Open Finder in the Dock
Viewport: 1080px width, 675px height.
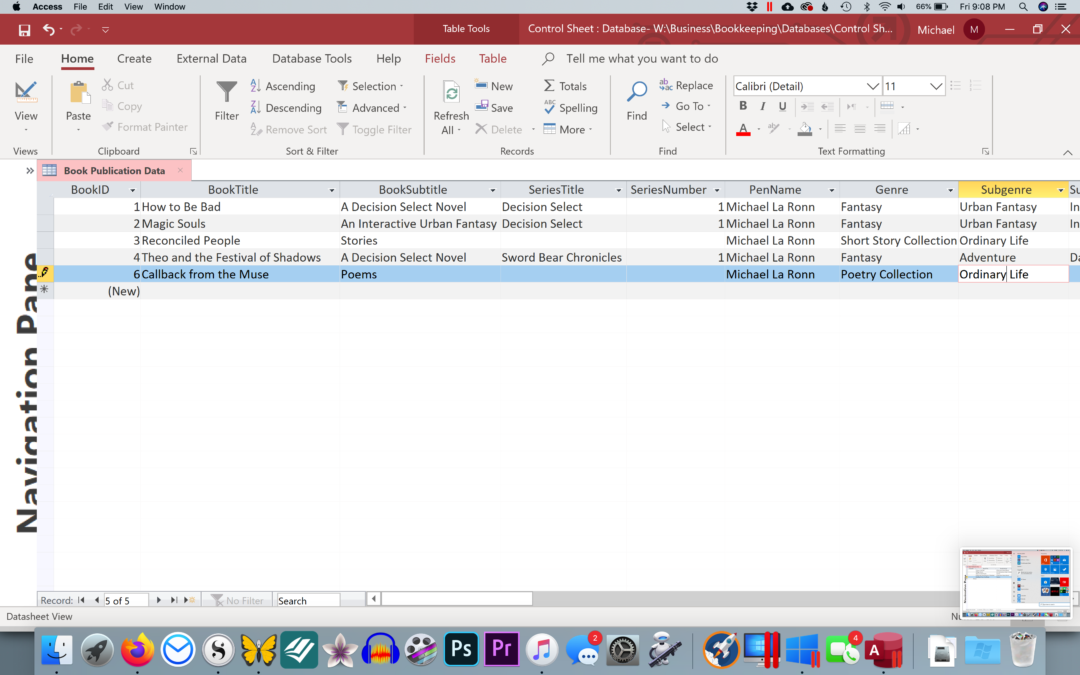coord(57,650)
